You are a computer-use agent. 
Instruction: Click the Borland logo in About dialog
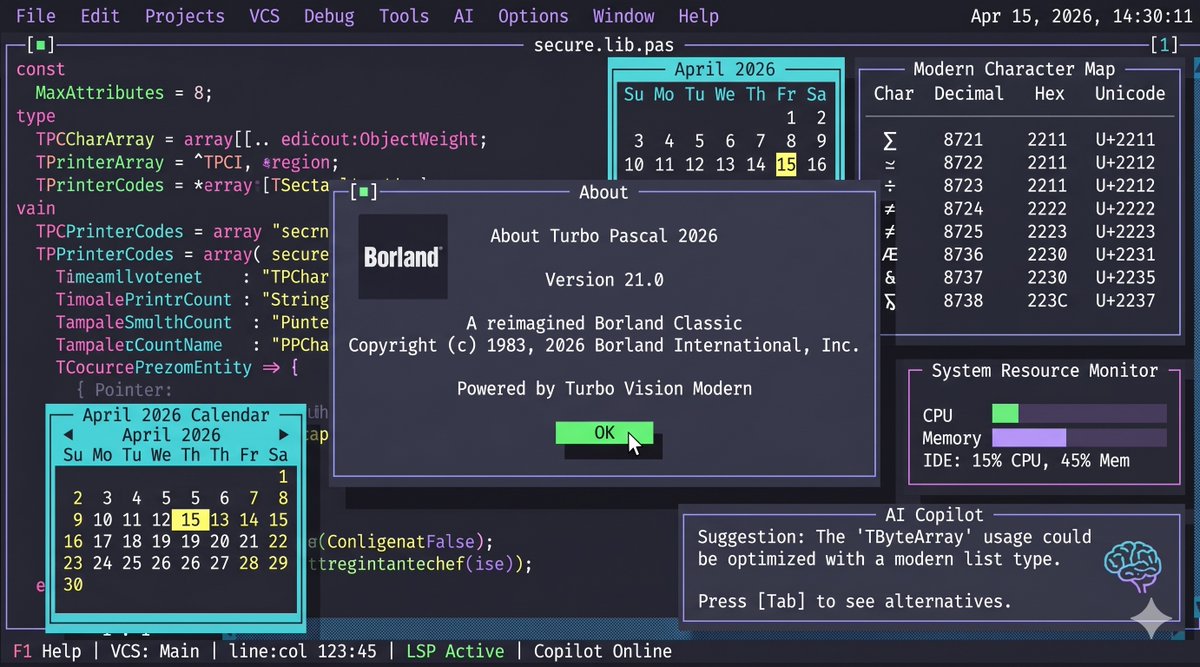click(401, 256)
